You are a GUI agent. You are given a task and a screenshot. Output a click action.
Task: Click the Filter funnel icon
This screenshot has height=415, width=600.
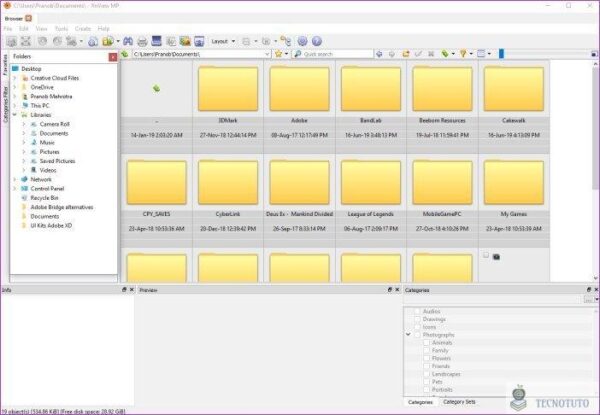pos(463,54)
